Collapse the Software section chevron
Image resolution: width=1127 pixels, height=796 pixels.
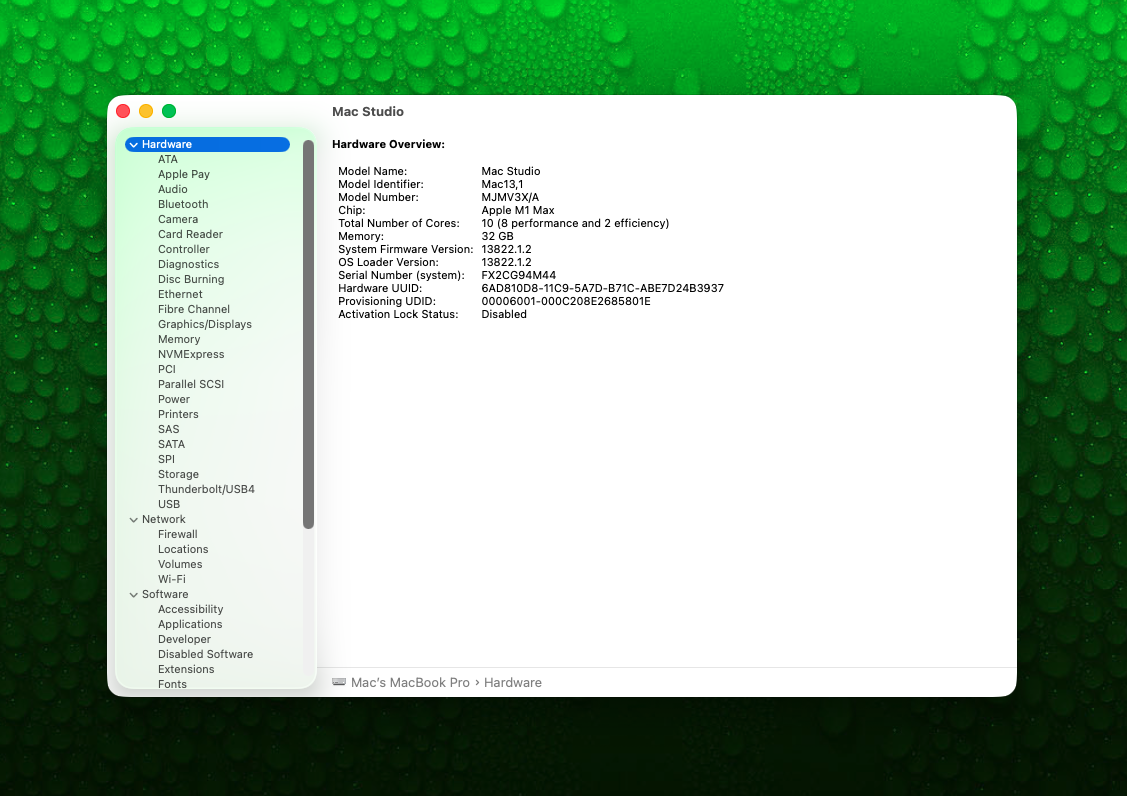133,595
